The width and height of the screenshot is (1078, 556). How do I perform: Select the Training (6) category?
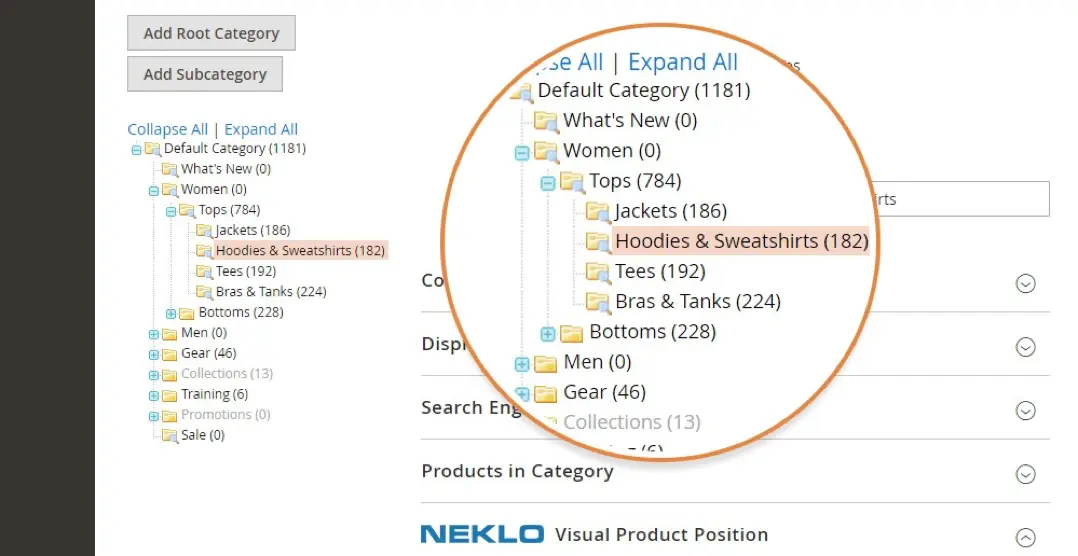[214, 394]
